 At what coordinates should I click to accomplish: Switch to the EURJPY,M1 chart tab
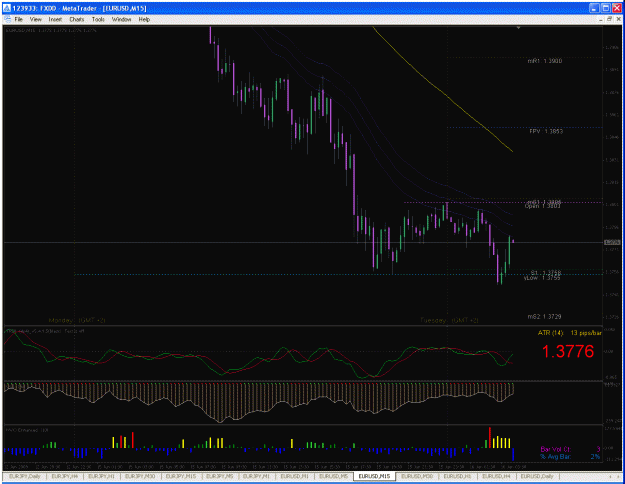(x=256, y=476)
